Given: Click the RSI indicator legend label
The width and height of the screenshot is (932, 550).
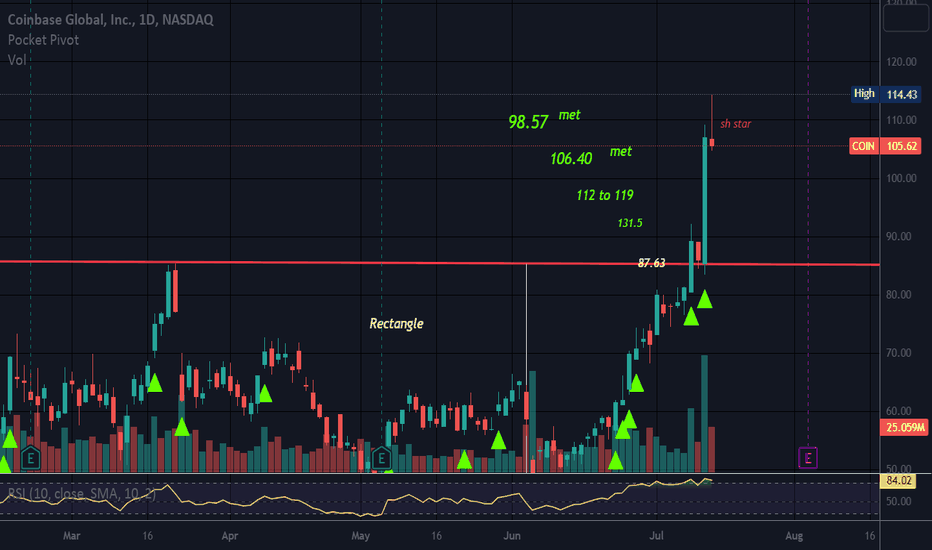Looking at the screenshot, I should click(x=81, y=494).
